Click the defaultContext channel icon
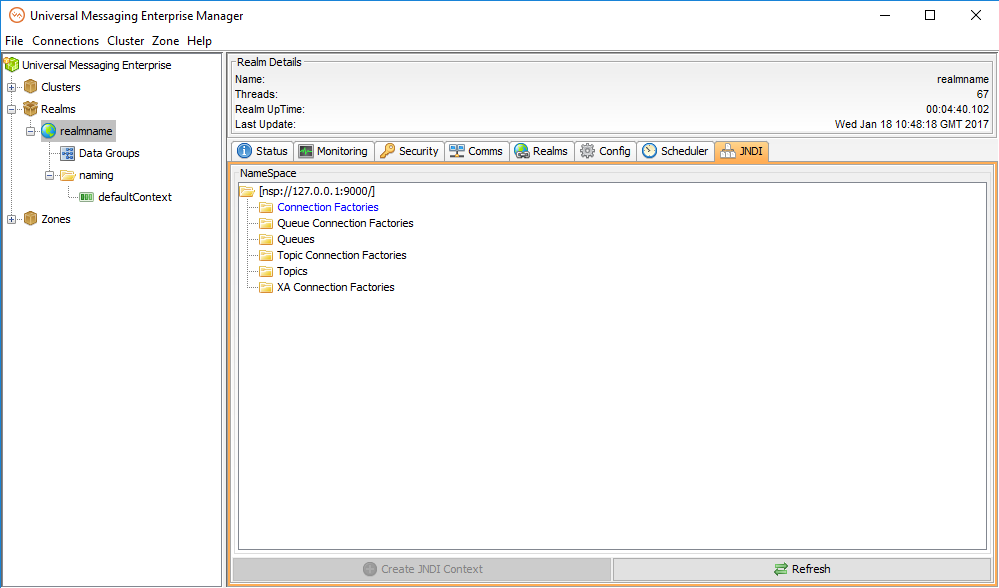Image resolution: width=999 pixels, height=588 pixels. pos(87,197)
